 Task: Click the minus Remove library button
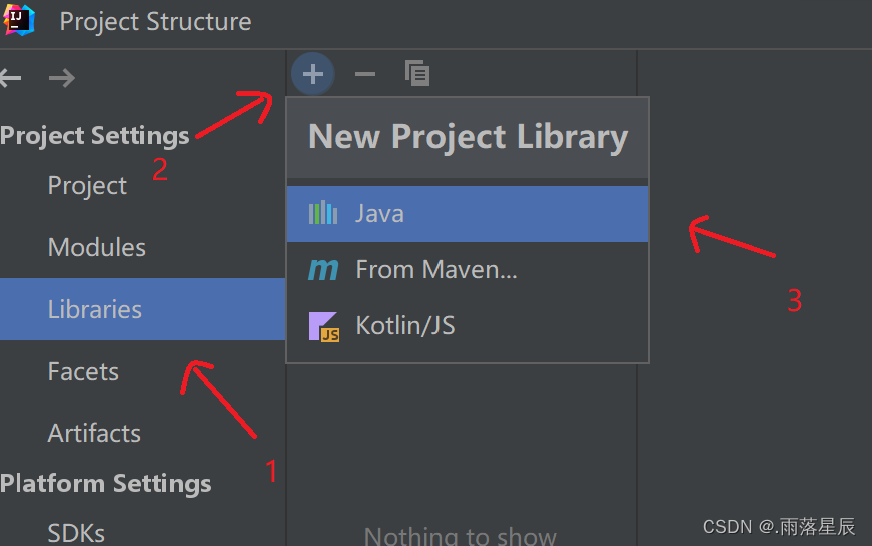365,74
